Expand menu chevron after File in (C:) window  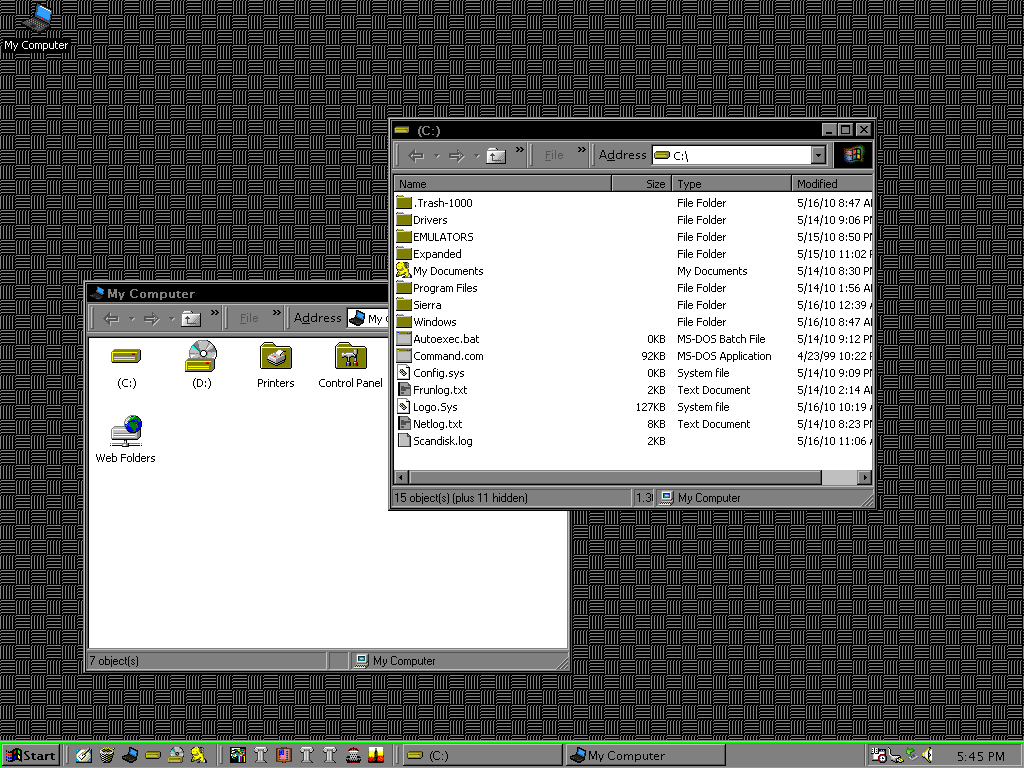point(582,150)
